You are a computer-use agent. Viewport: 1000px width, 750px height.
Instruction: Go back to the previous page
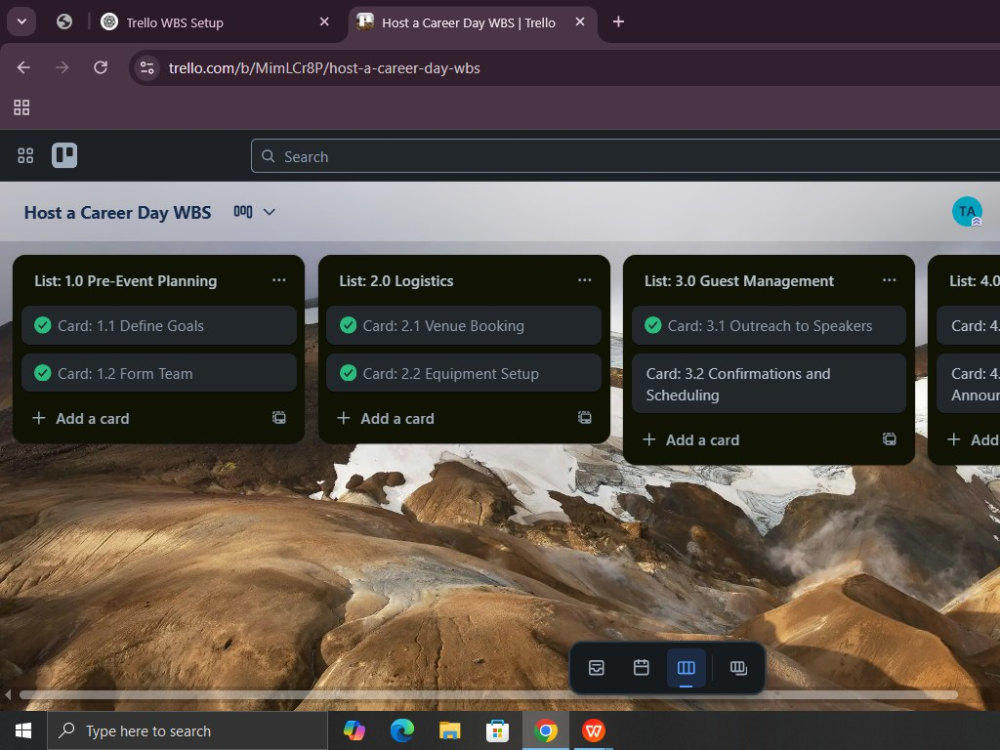(x=24, y=68)
